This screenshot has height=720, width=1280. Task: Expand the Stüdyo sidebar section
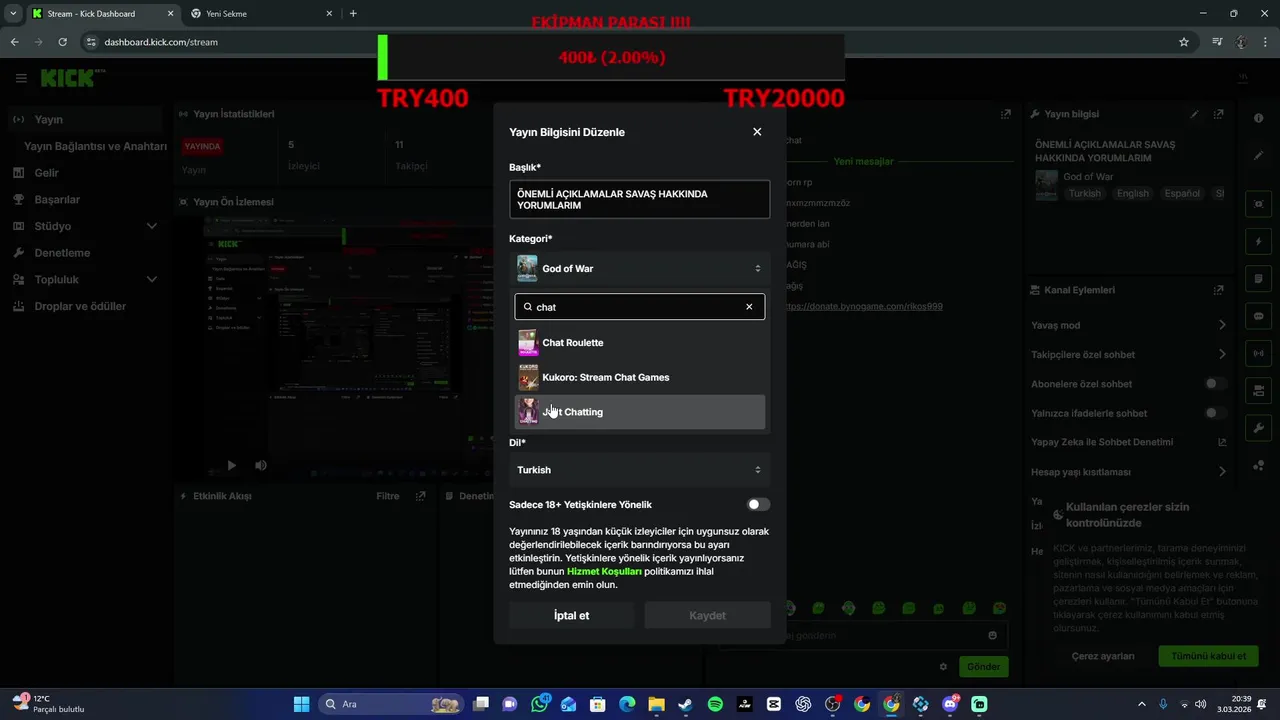(x=87, y=226)
